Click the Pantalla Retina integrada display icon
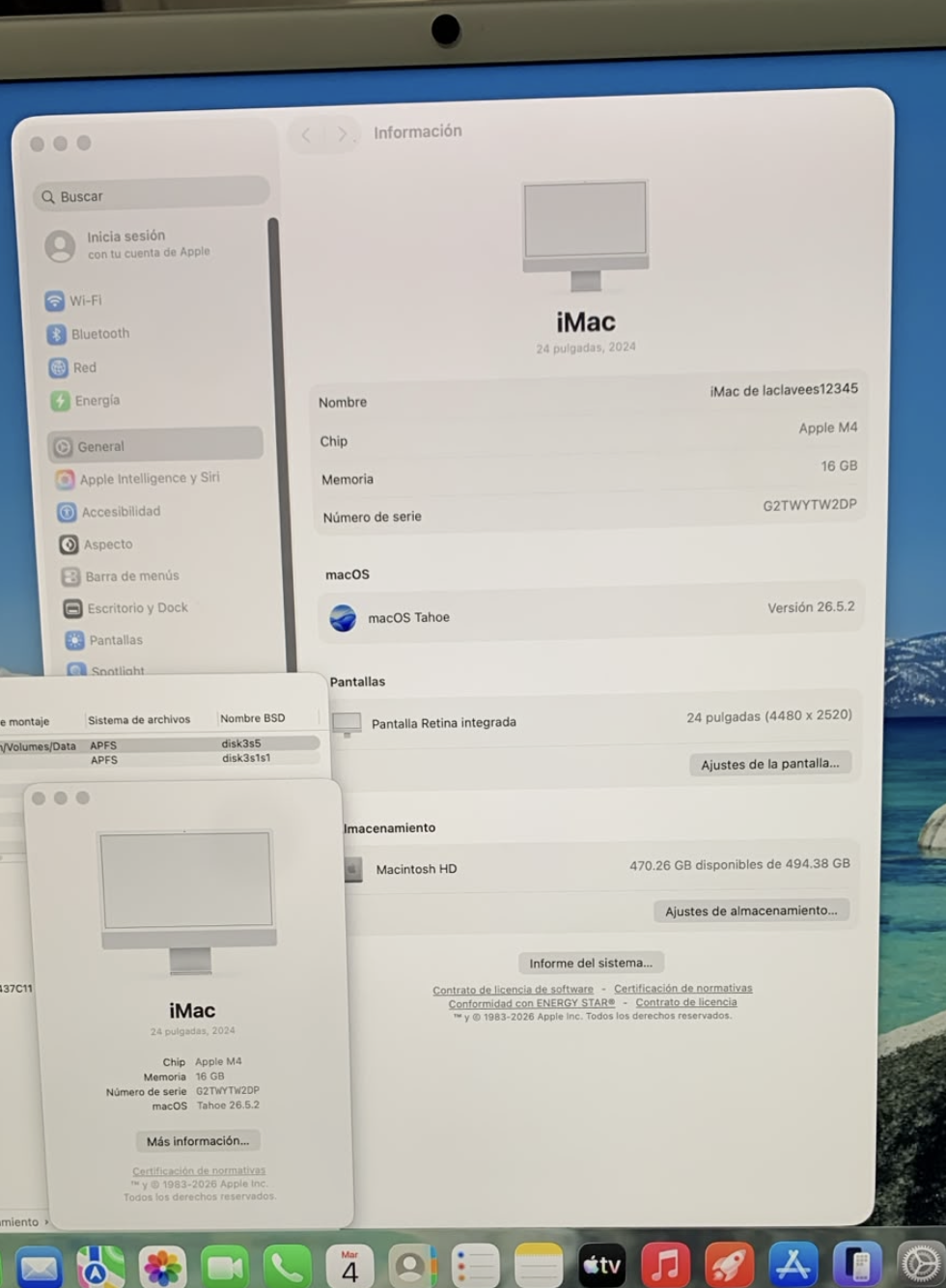The height and width of the screenshot is (1288, 946). 347,723
